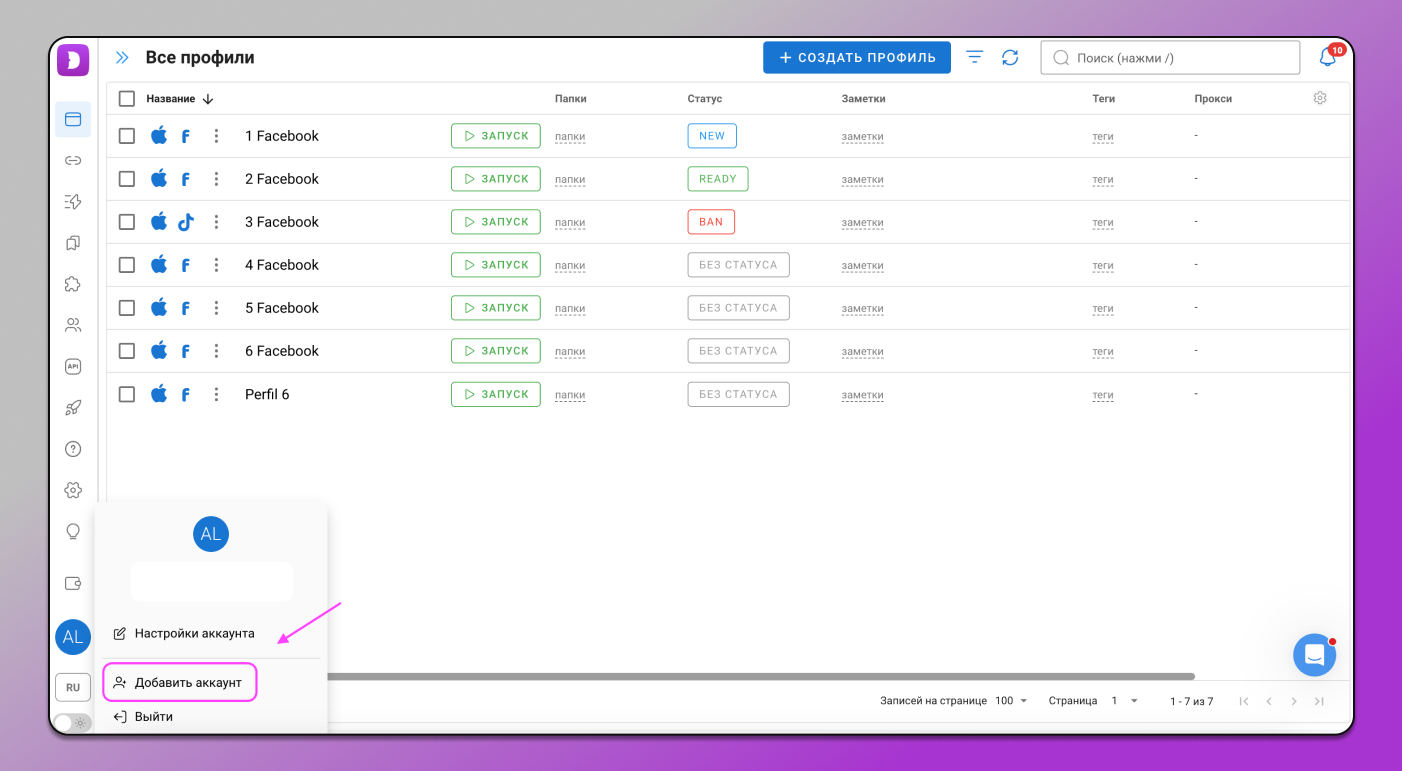The width and height of the screenshot is (1402, 771).
Task: Click the rocket icon in sidebar
Action: pos(73,407)
